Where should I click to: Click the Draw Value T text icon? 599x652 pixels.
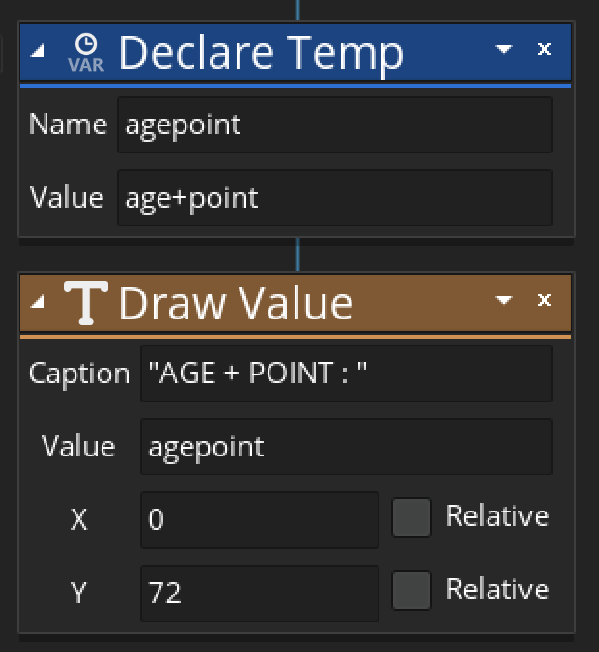coord(86,302)
